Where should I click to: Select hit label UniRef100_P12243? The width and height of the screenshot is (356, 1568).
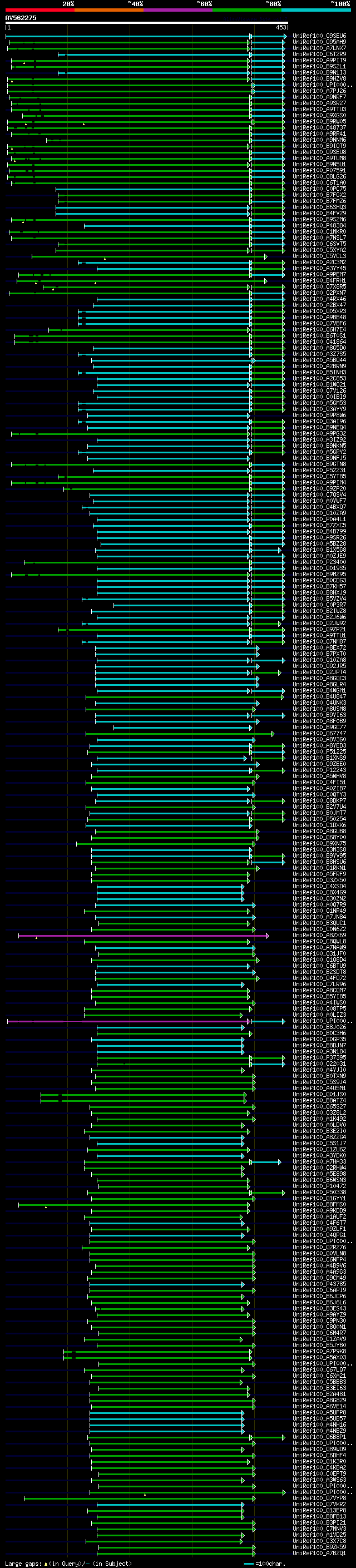coord(319,770)
